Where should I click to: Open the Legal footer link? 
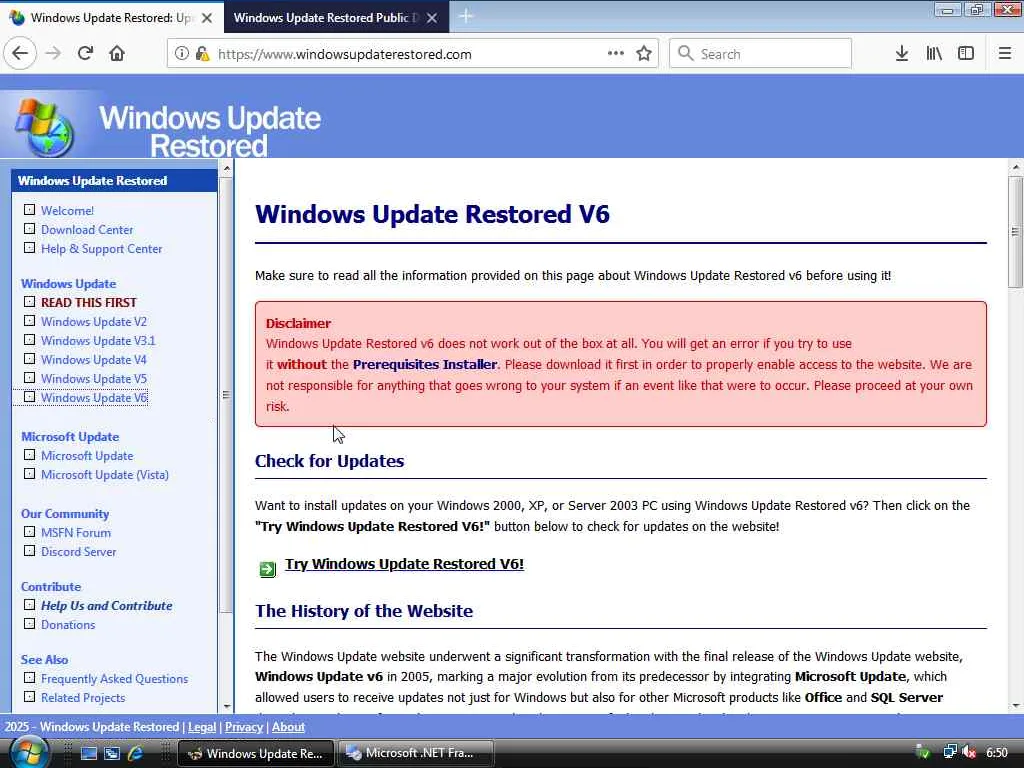[x=202, y=726]
